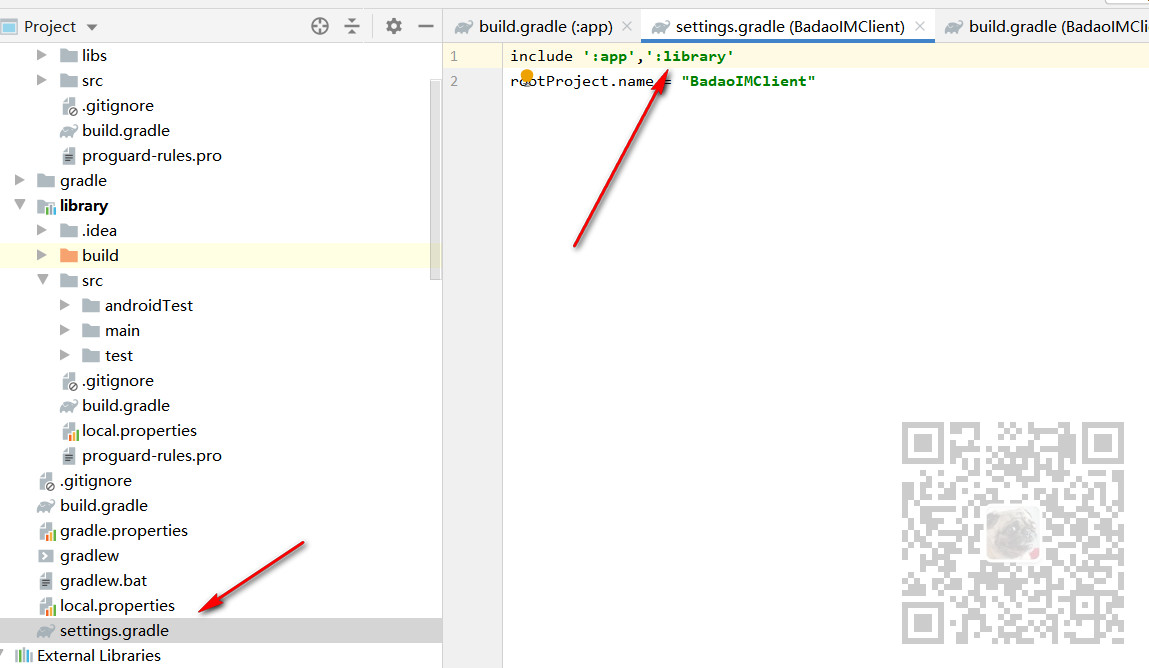1149x668 pixels.
Task: Click line number 1 in gutter
Action: pyautogui.click(x=454, y=56)
